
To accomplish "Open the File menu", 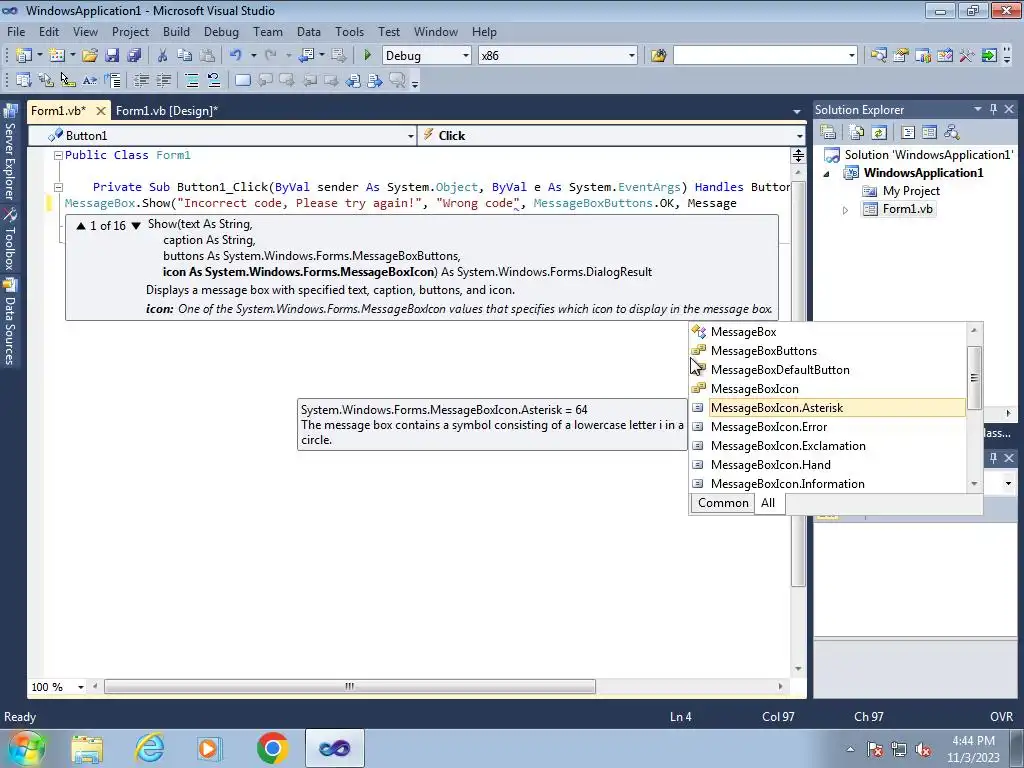I will coord(16,32).
